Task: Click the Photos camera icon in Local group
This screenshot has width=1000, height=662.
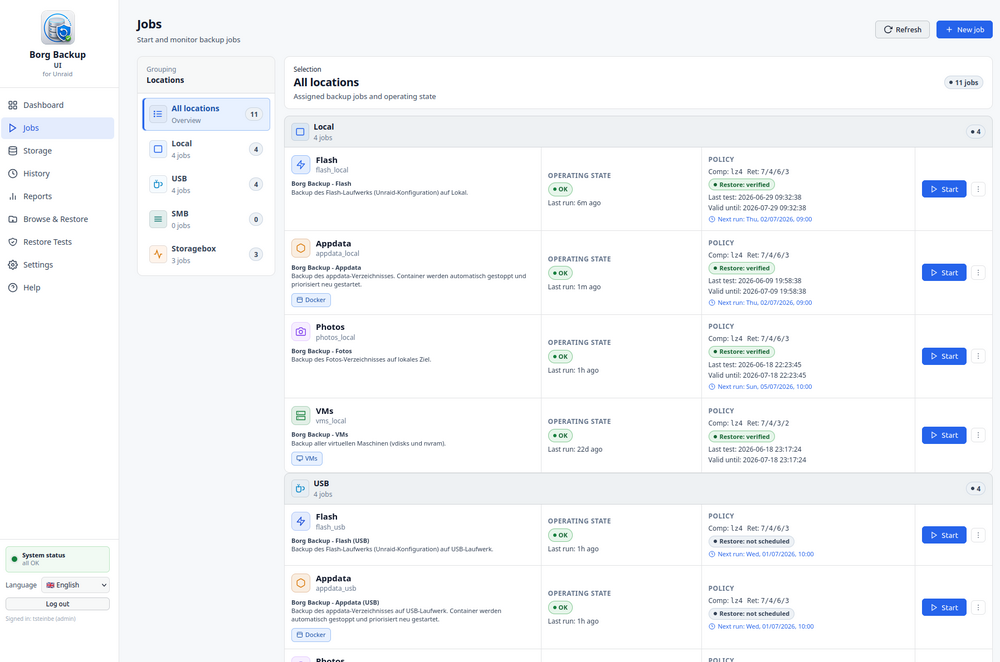Action: click(300, 332)
